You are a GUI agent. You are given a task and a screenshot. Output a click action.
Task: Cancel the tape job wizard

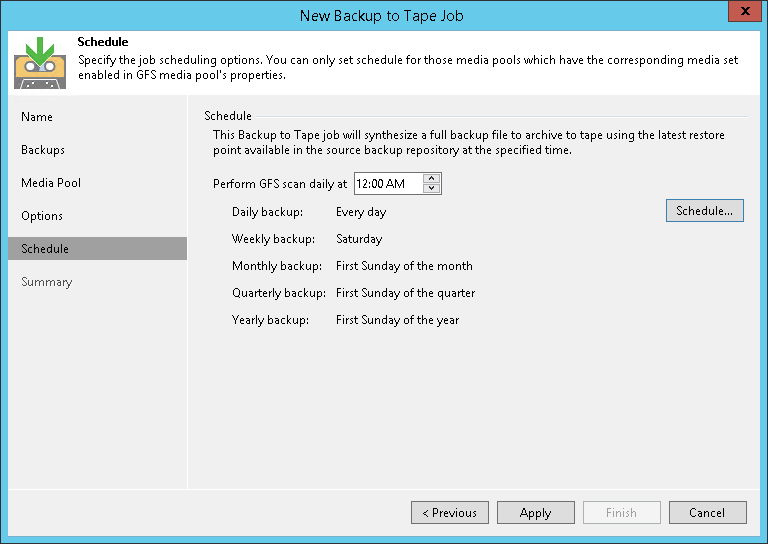[707, 513]
